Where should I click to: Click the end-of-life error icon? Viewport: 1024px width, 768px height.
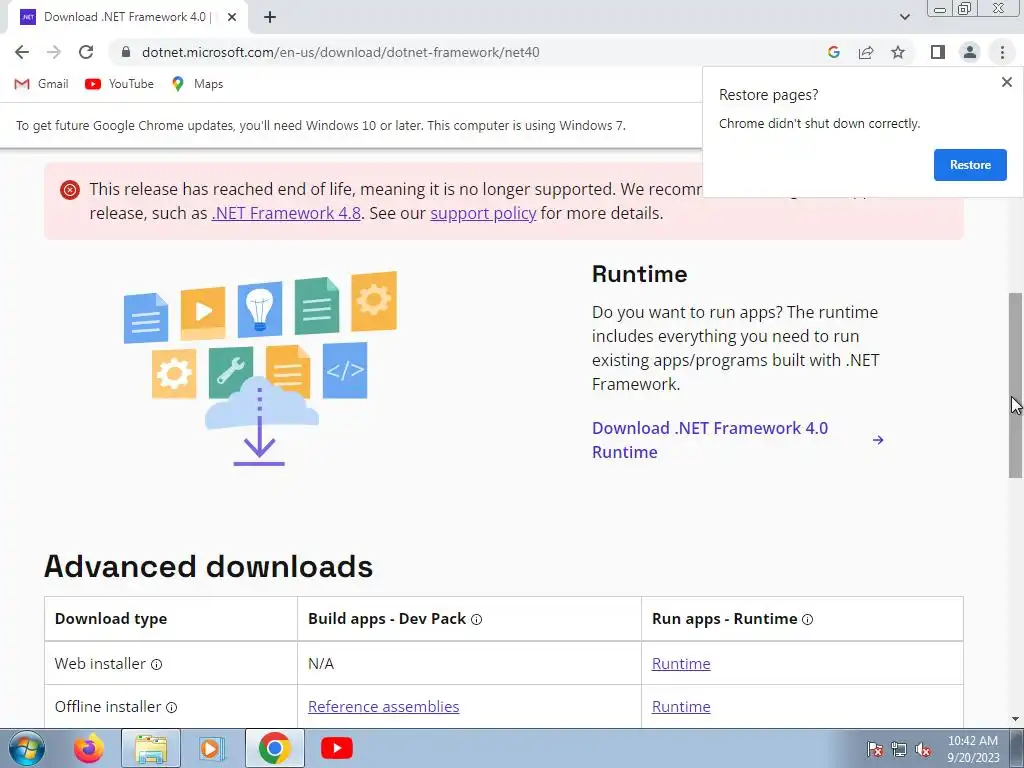point(70,190)
